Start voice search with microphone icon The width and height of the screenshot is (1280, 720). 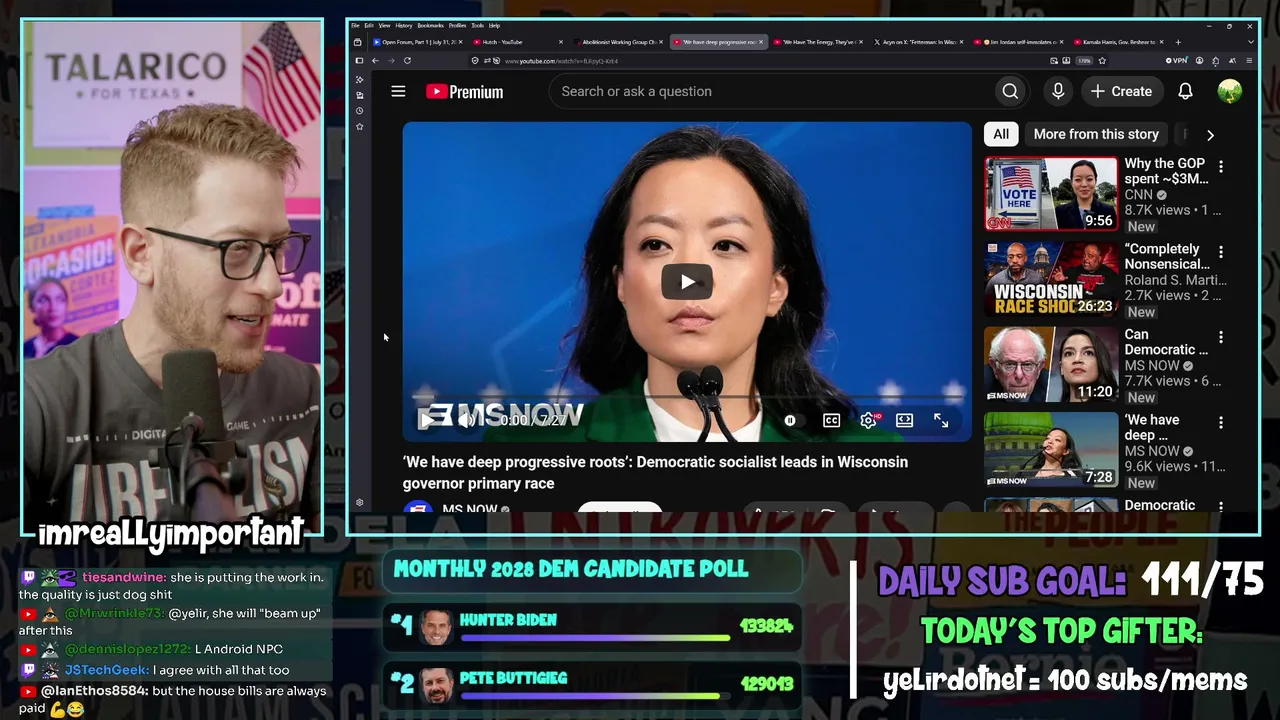[x=1058, y=91]
